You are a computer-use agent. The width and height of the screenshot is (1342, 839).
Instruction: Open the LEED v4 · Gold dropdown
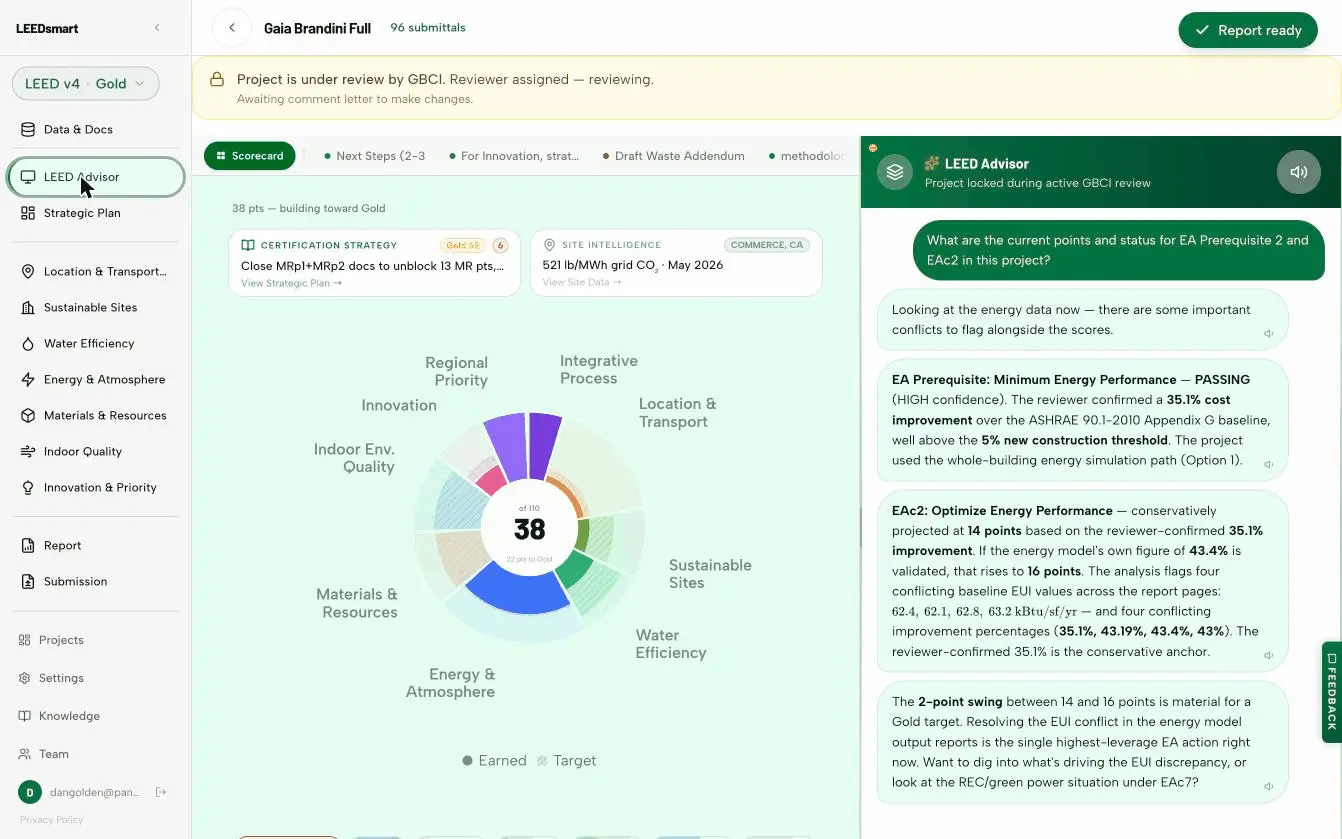(x=85, y=84)
